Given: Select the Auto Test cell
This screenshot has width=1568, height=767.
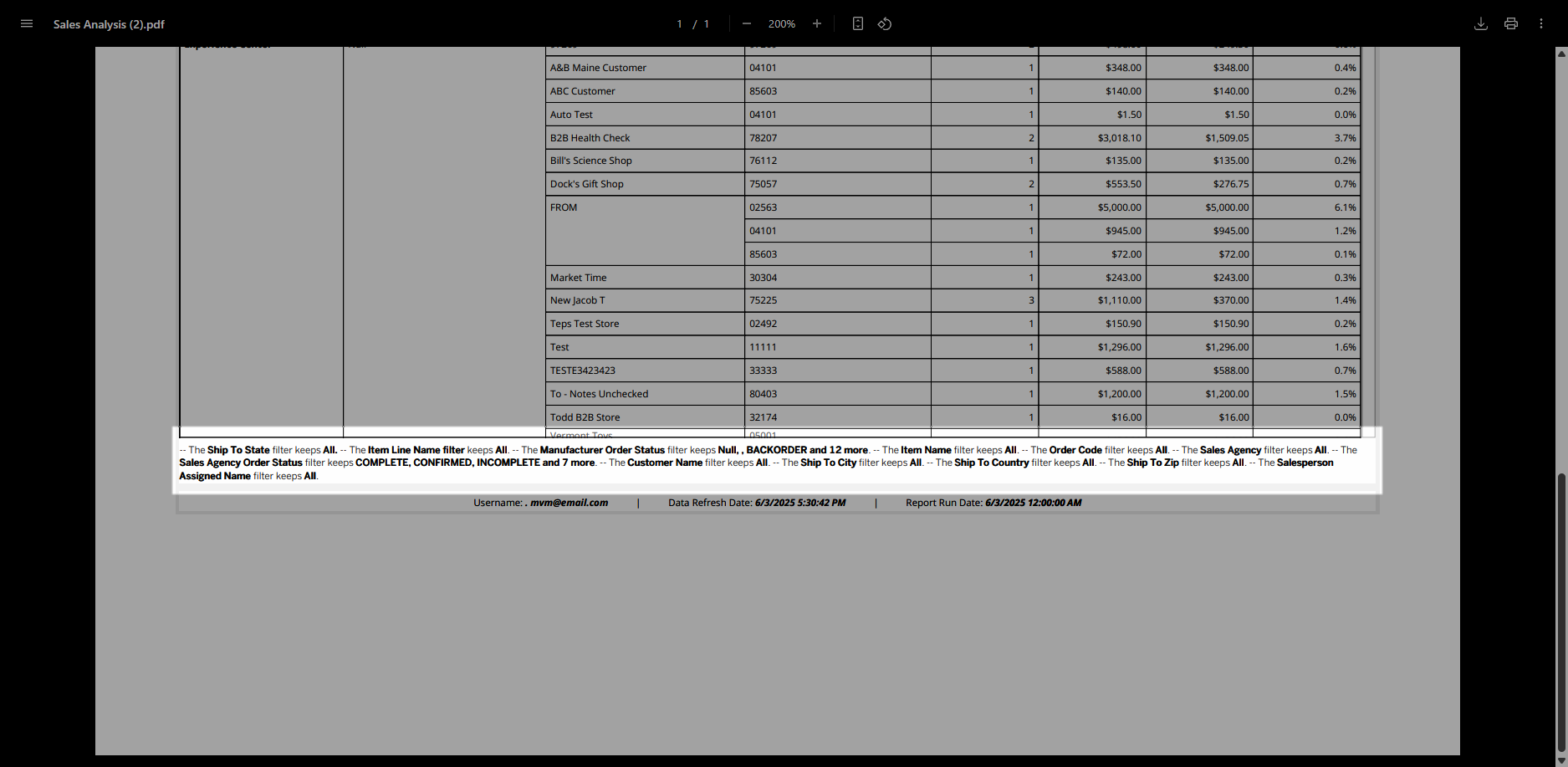Looking at the screenshot, I should tap(645, 115).
